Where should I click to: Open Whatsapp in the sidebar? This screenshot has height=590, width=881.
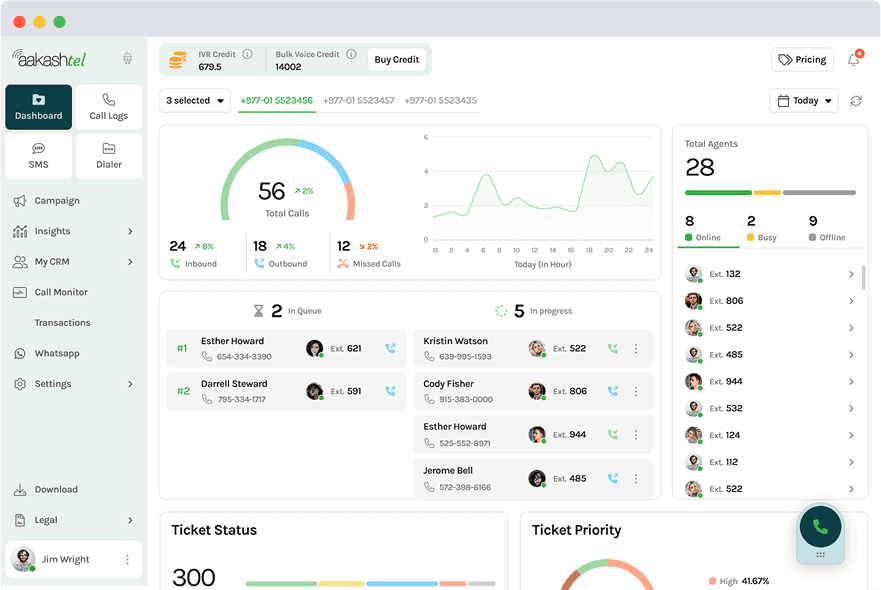(x=57, y=354)
